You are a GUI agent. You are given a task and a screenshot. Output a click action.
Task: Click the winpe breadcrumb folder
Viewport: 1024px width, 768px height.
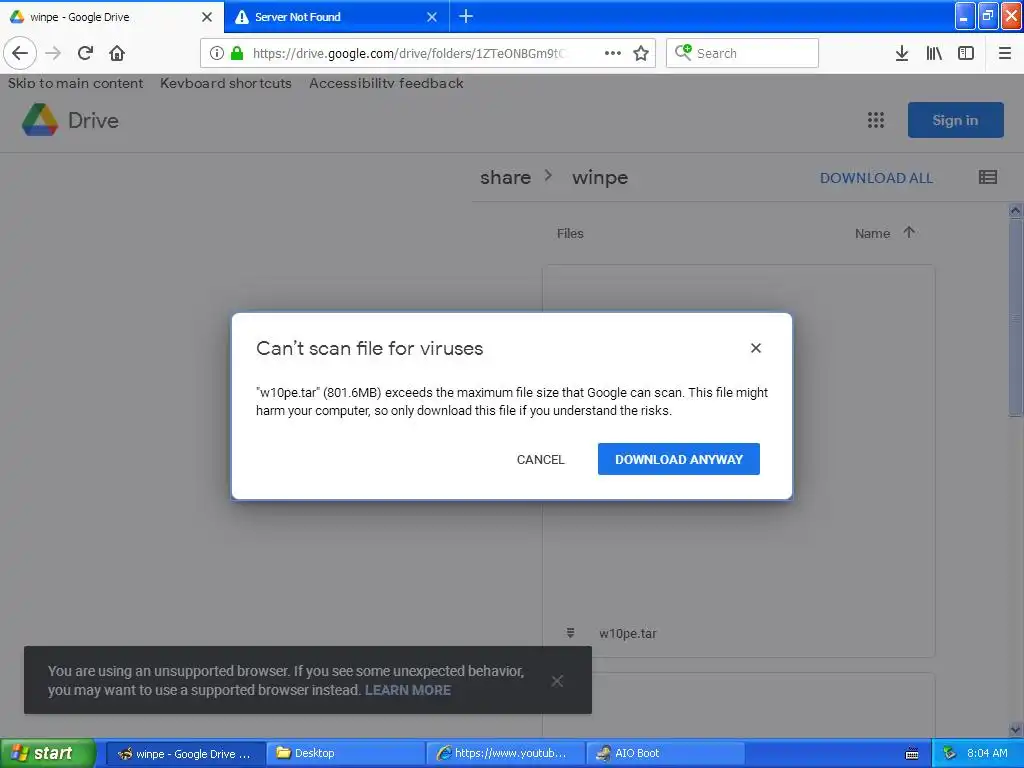(x=600, y=177)
